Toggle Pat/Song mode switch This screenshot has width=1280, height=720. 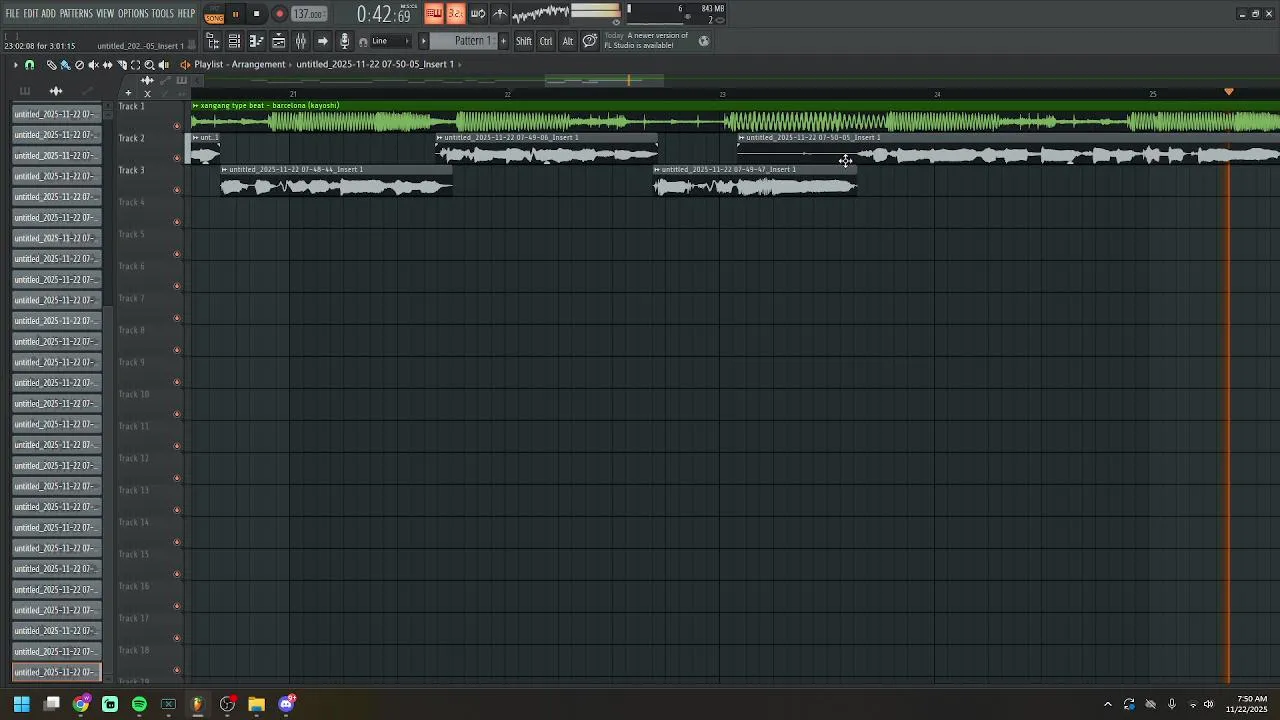click(x=214, y=14)
